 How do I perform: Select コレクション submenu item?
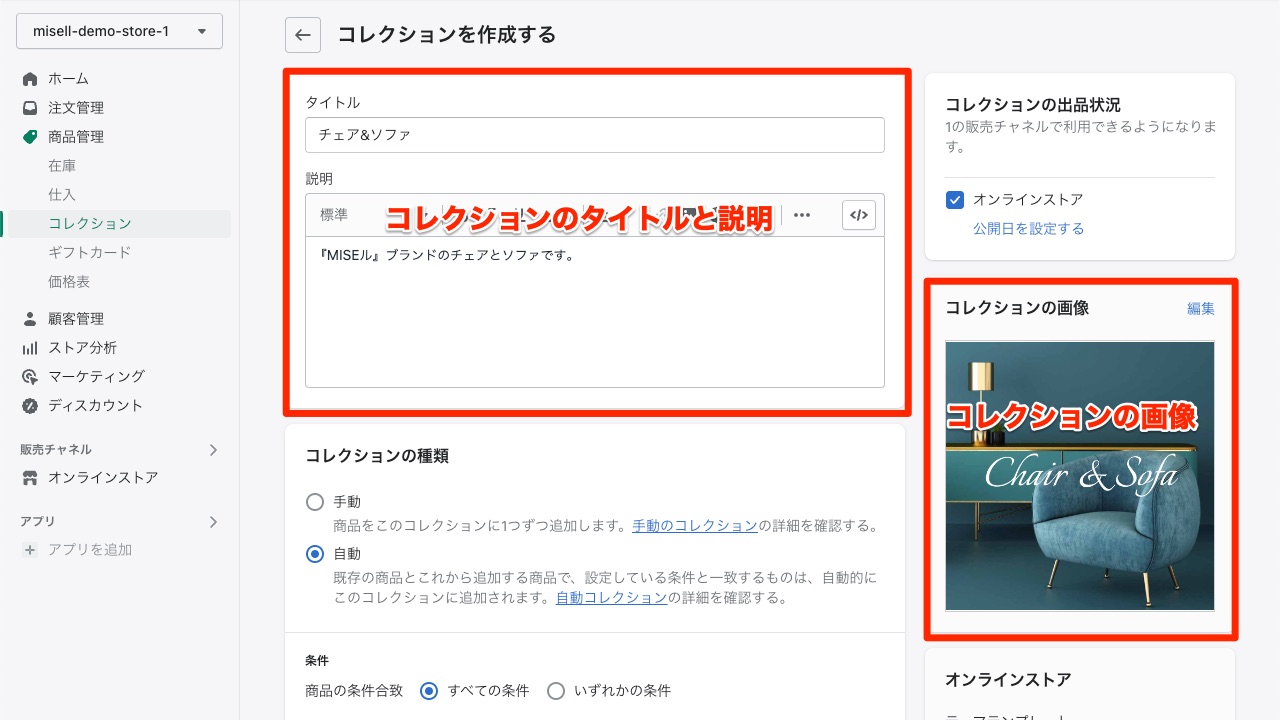[x=90, y=223]
